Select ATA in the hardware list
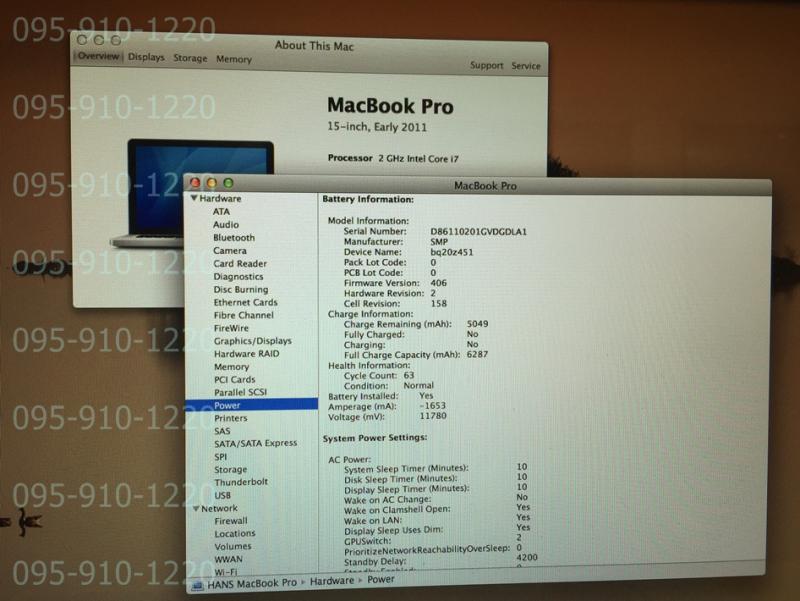This screenshot has width=800, height=601. click(x=221, y=211)
